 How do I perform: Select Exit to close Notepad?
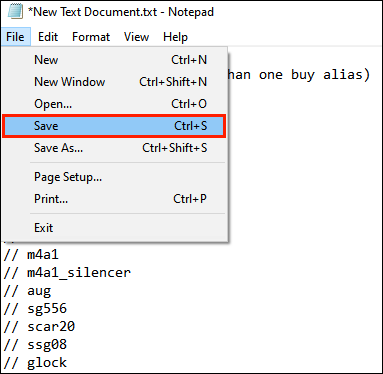pos(115,228)
